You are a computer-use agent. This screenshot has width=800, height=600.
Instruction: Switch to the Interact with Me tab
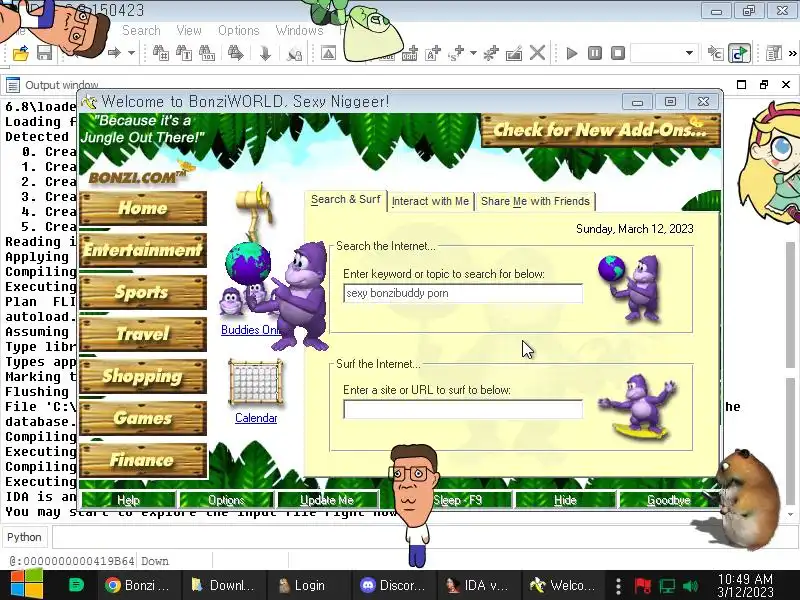(x=430, y=202)
